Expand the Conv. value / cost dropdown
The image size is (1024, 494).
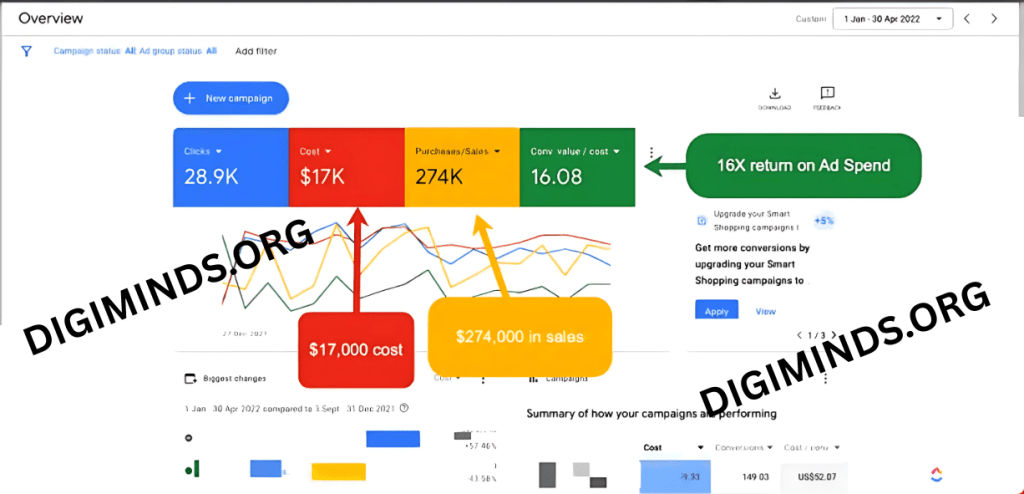(x=616, y=152)
